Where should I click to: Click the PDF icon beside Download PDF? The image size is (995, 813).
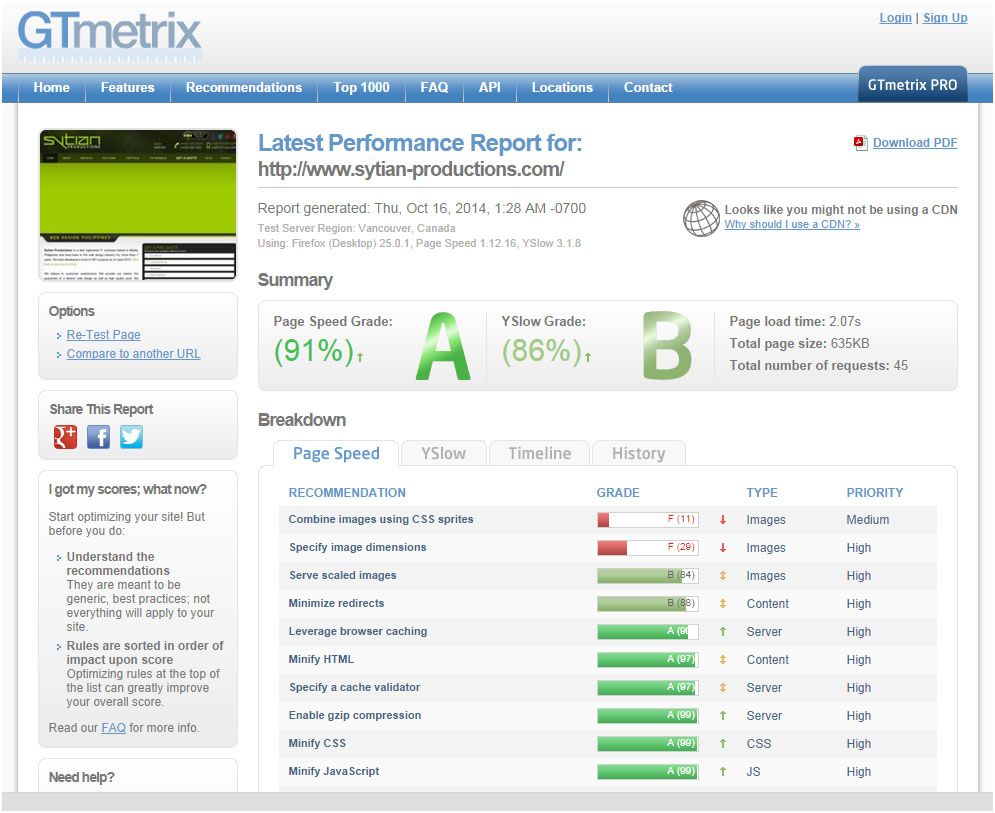(x=860, y=143)
